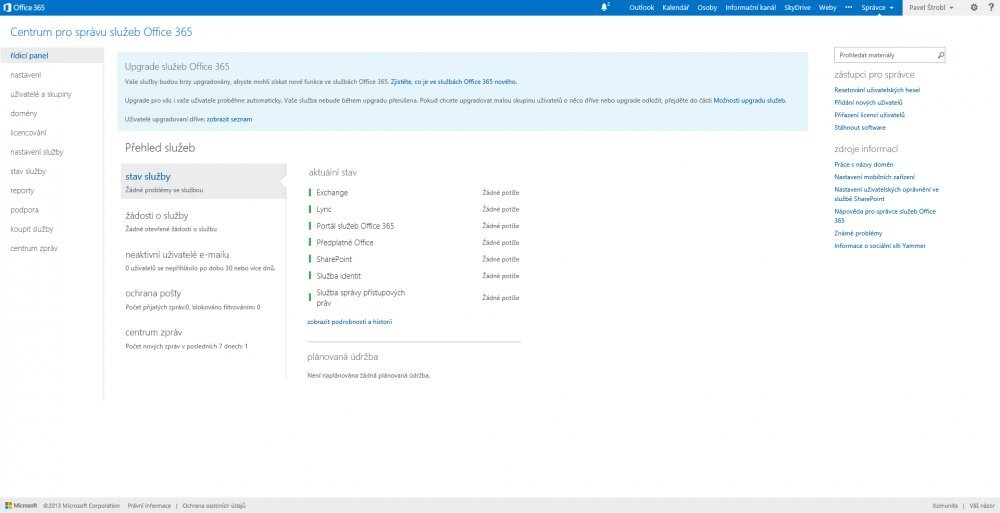This screenshot has height=513, width=1000.
Task: Open Nastavení mobilních zařízení link
Action: click(x=874, y=177)
